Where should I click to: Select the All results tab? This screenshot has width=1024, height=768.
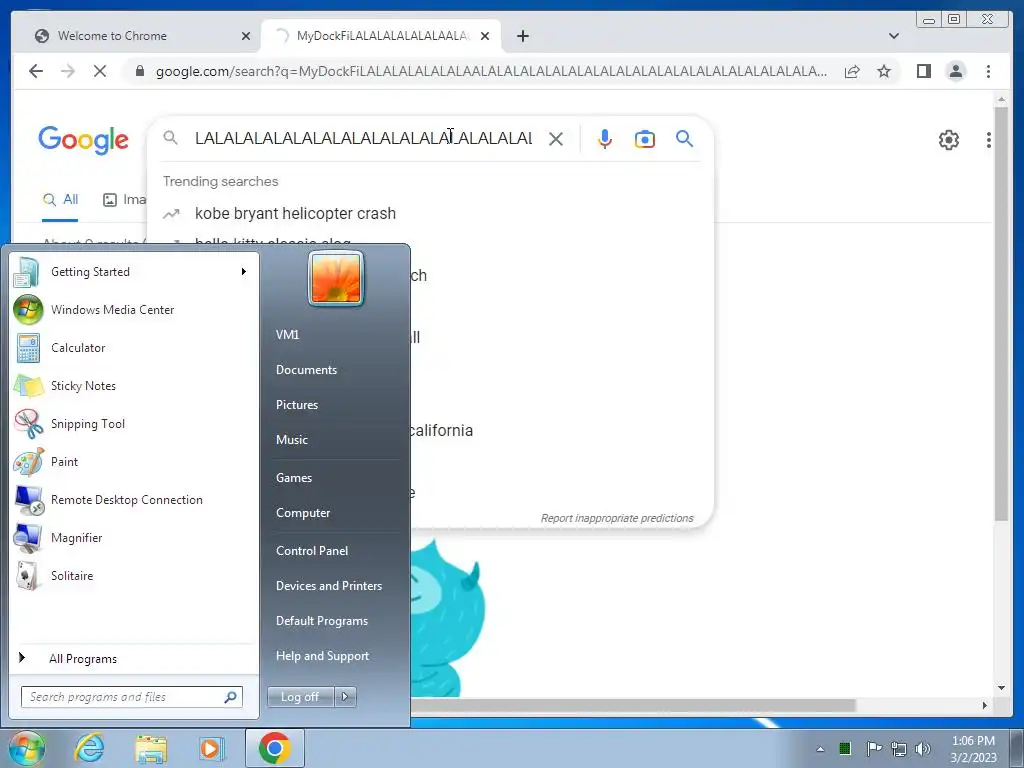[61, 200]
